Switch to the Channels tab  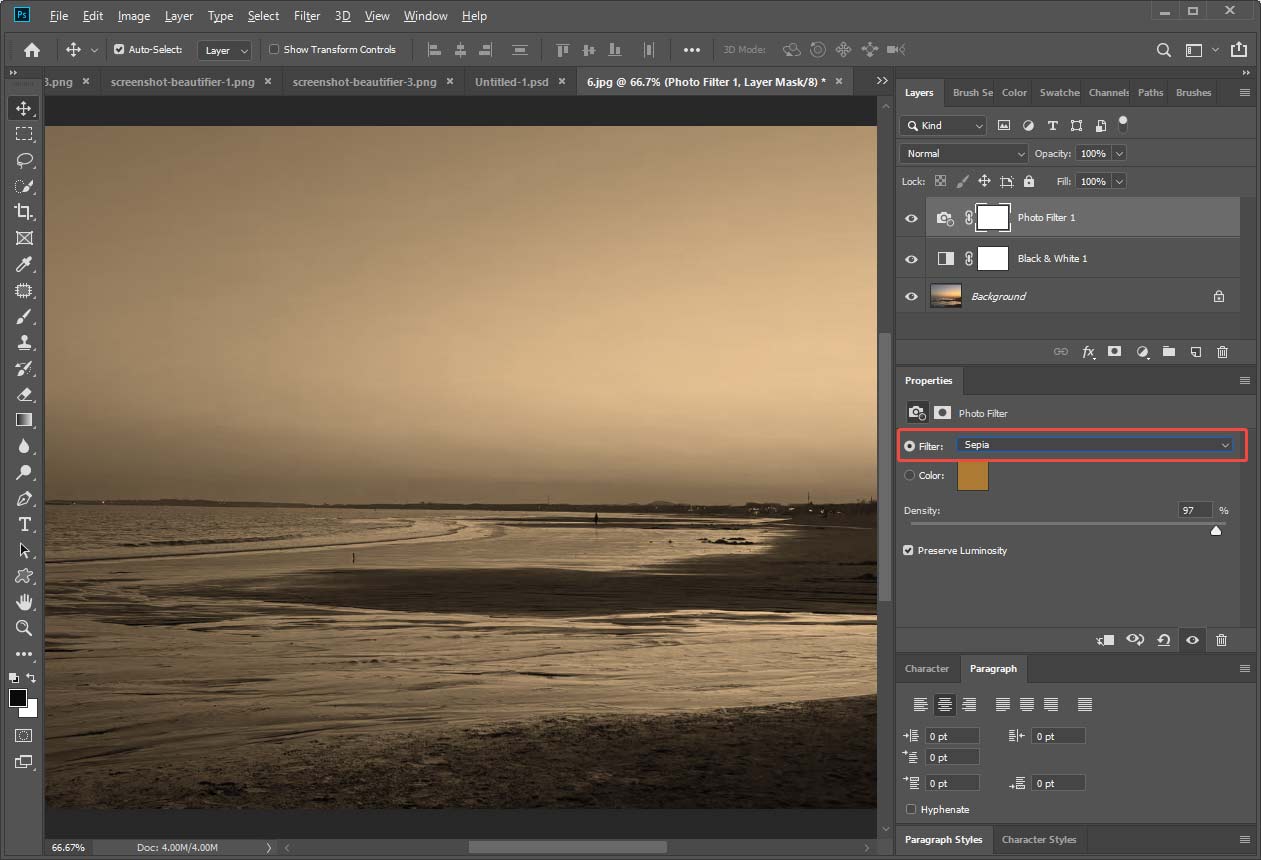click(1107, 92)
